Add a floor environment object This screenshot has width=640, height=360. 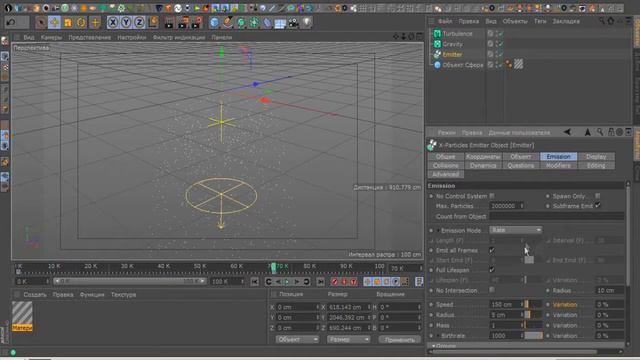point(280,23)
